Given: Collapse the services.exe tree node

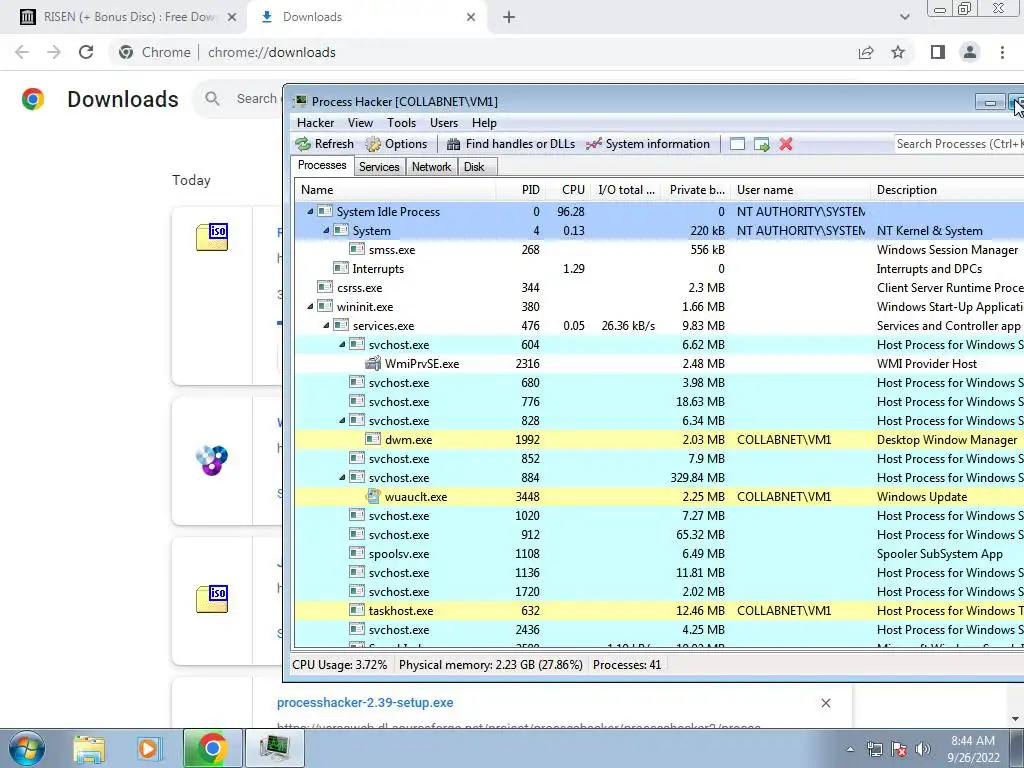Looking at the screenshot, I should tap(326, 325).
